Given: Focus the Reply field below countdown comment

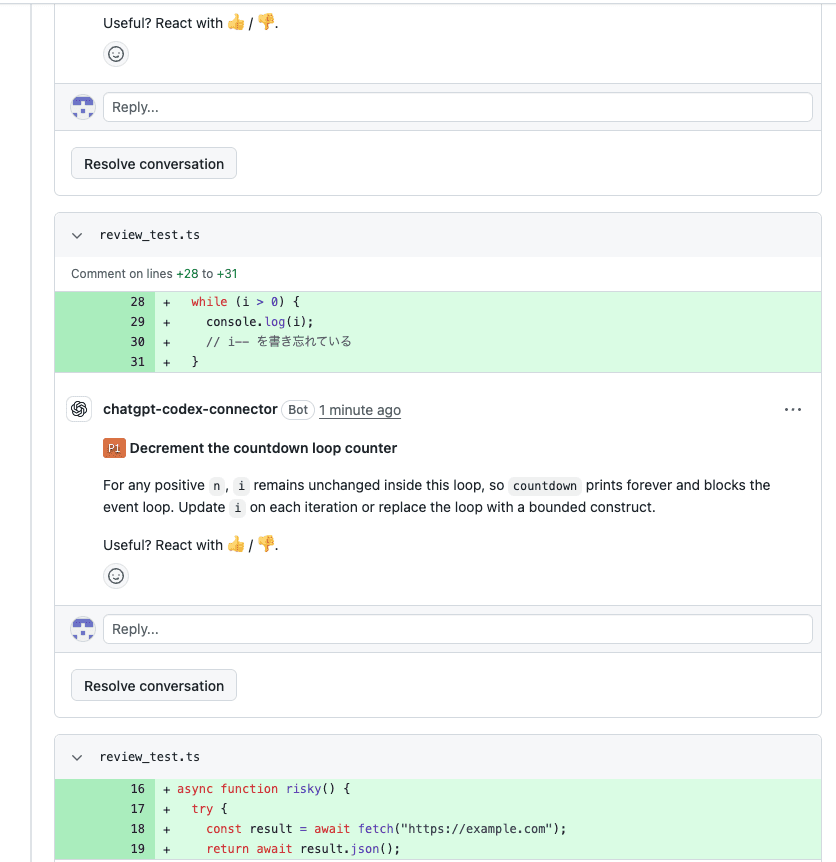Looking at the screenshot, I should pos(458,629).
